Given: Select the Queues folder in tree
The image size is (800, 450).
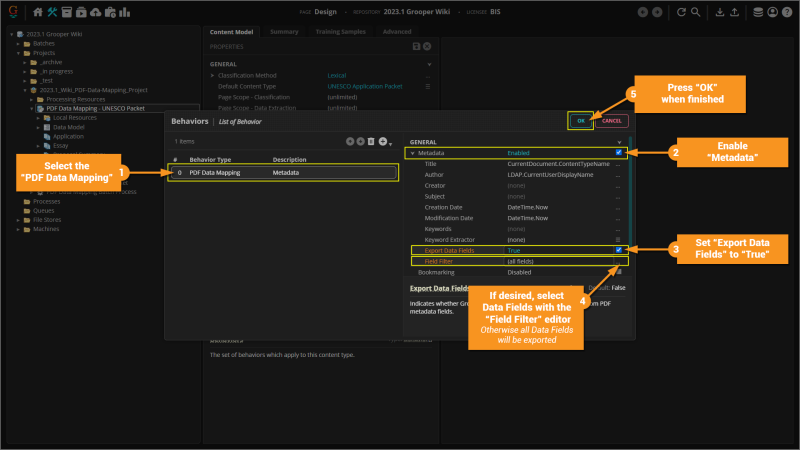Looking at the screenshot, I should click(43, 211).
